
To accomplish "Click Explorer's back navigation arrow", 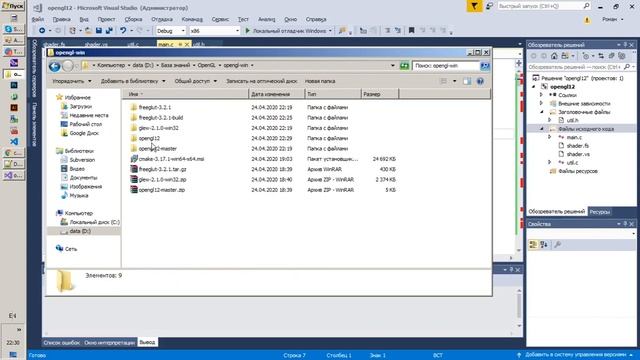I will coord(55,66).
